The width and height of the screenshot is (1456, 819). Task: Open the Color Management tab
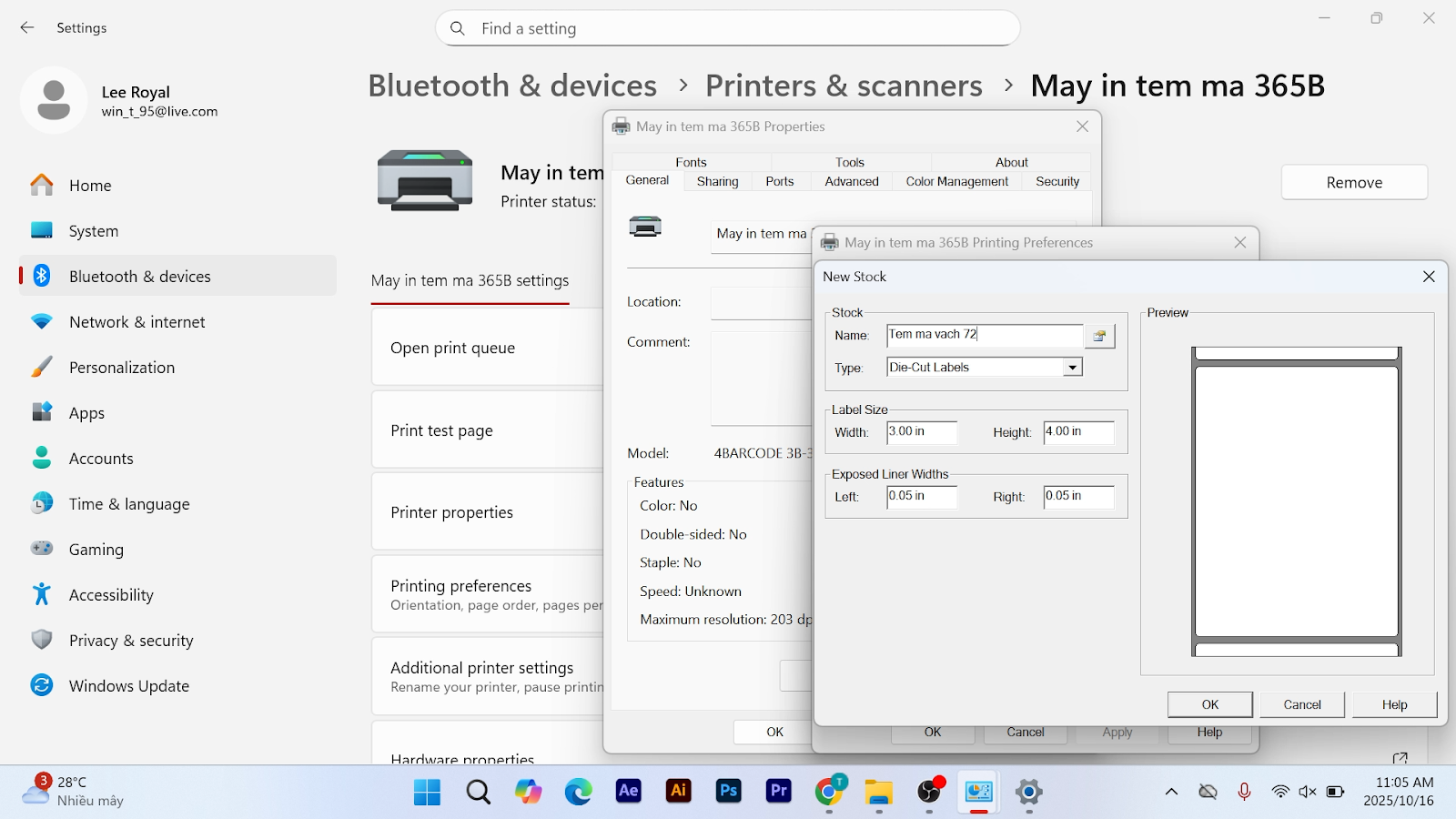click(956, 181)
